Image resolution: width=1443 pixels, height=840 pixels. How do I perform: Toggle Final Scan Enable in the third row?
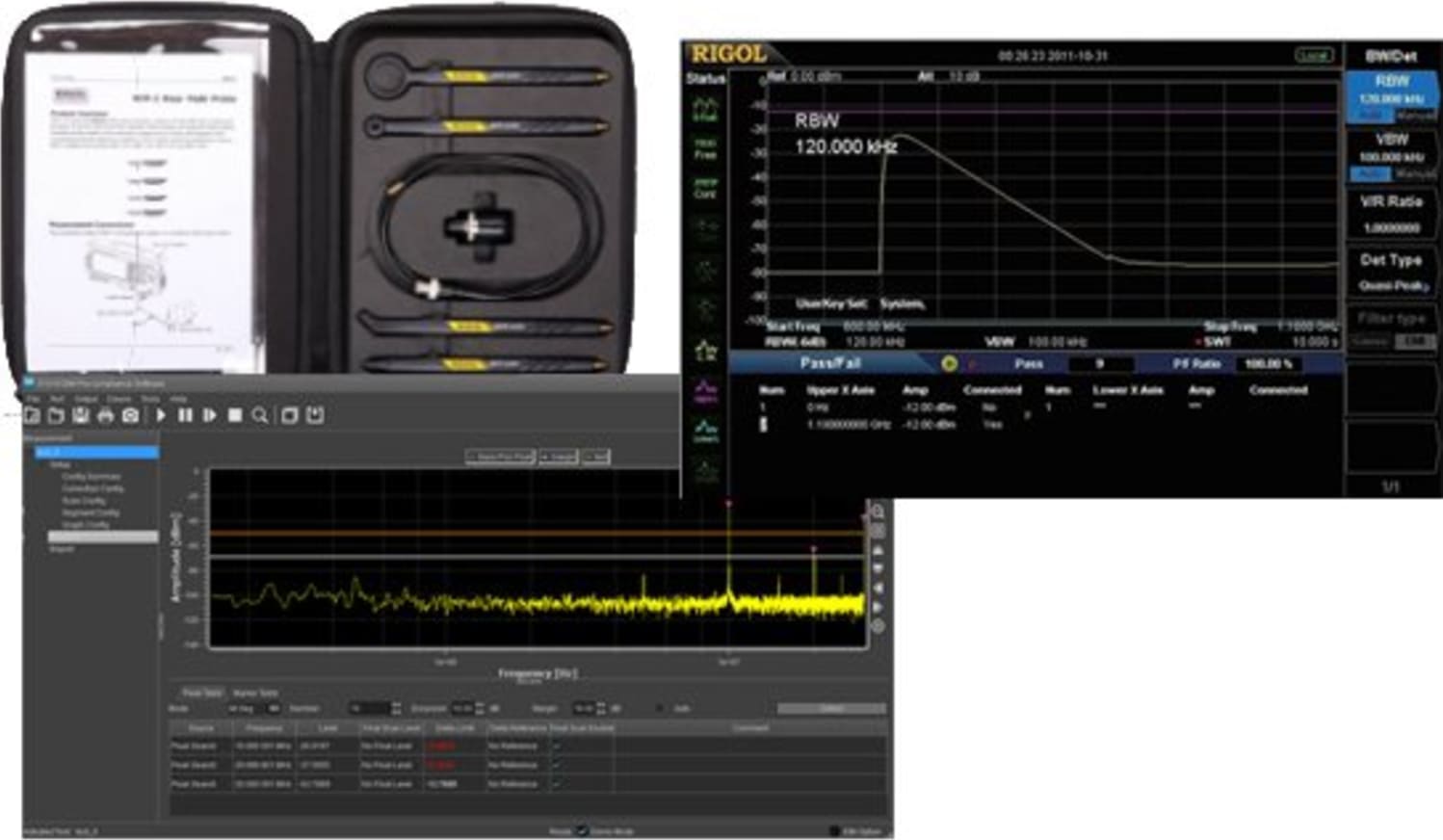click(x=556, y=784)
